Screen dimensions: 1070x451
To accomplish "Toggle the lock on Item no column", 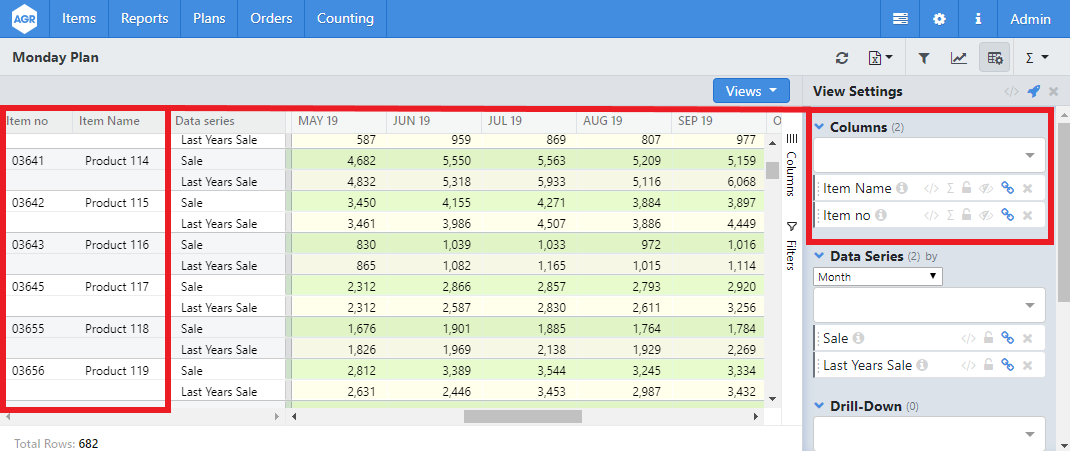I will tap(967, 215).
